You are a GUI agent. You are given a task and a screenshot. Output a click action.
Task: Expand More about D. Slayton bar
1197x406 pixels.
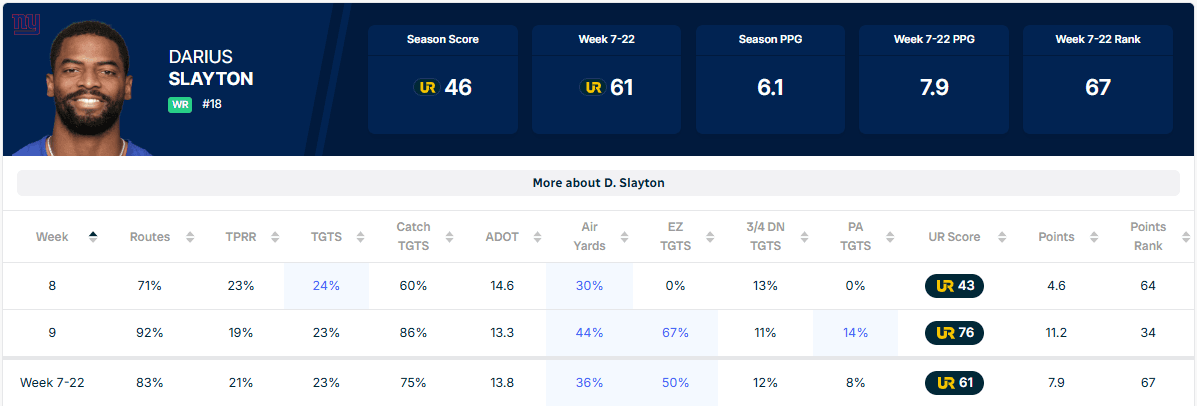(598, 183)
